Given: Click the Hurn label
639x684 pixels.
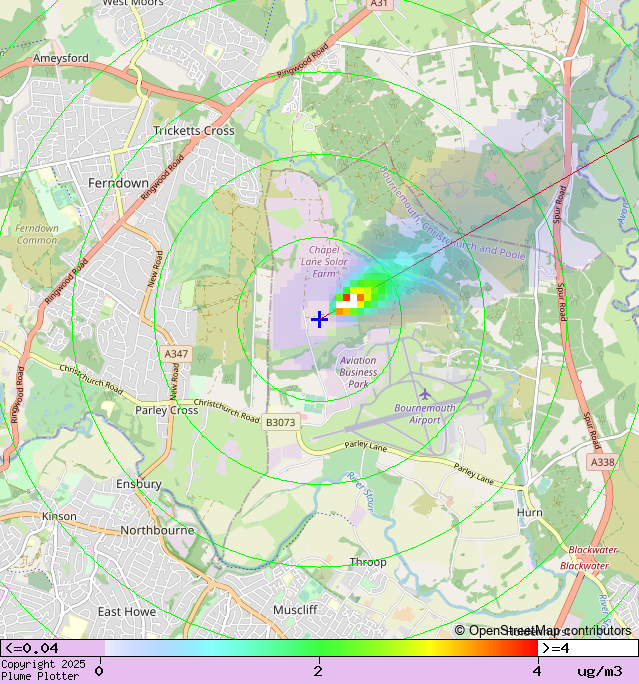Looking at the screenshot, I should 530,512.
